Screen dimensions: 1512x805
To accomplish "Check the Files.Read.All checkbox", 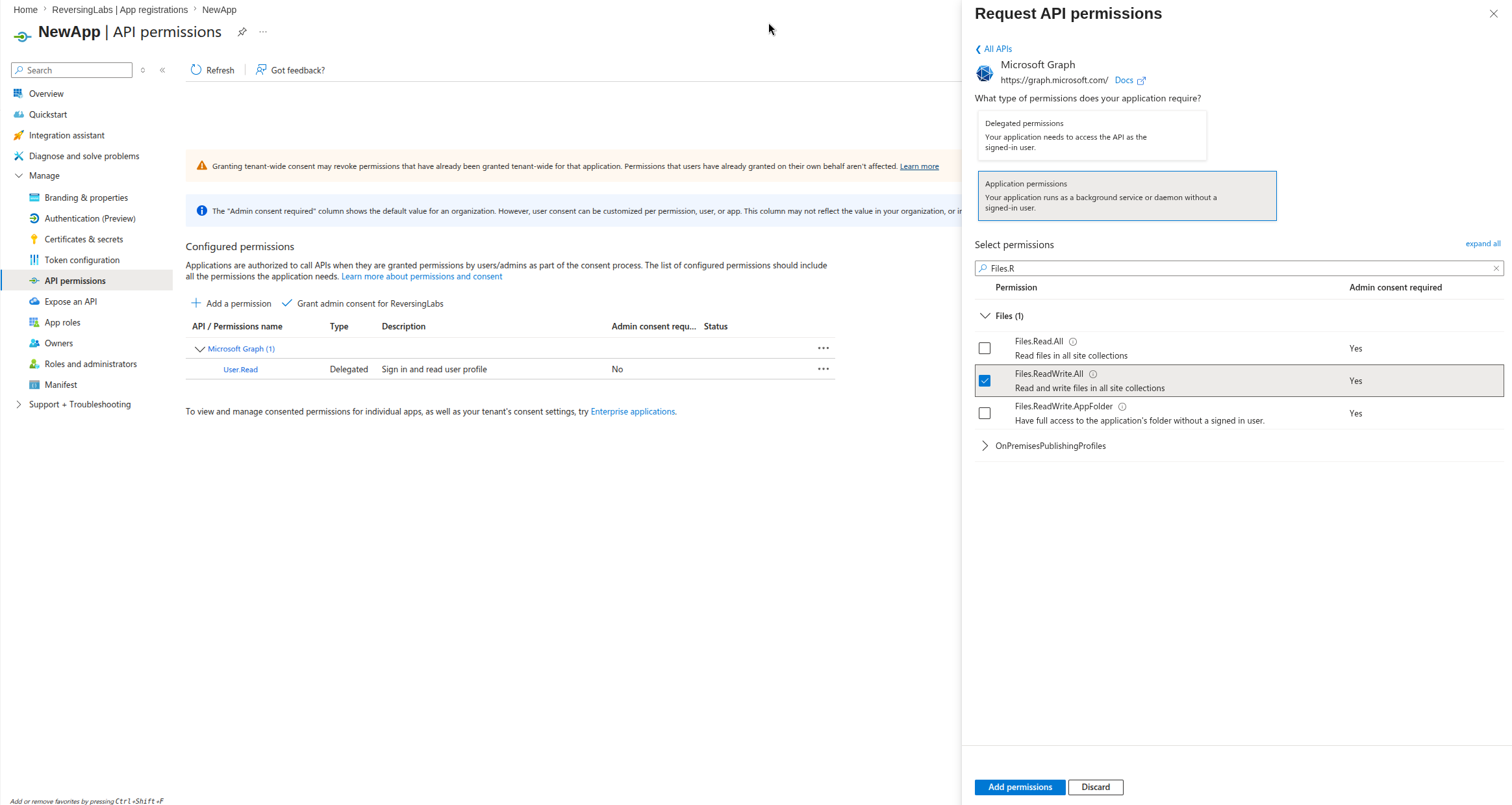I will click(x=985, y=348).
